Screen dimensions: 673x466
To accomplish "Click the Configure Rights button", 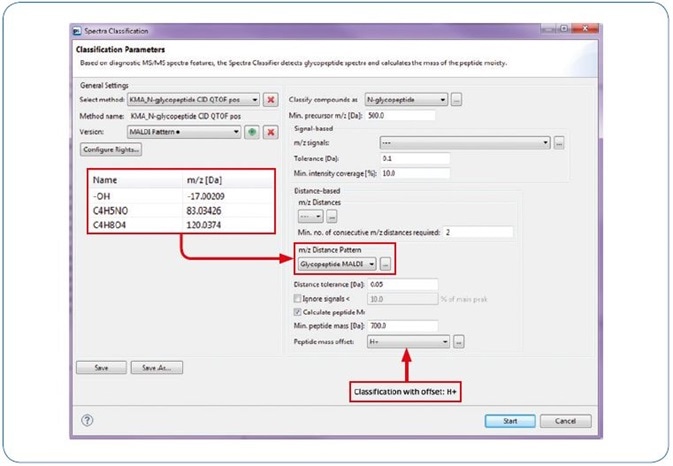I will pos(110,149).
